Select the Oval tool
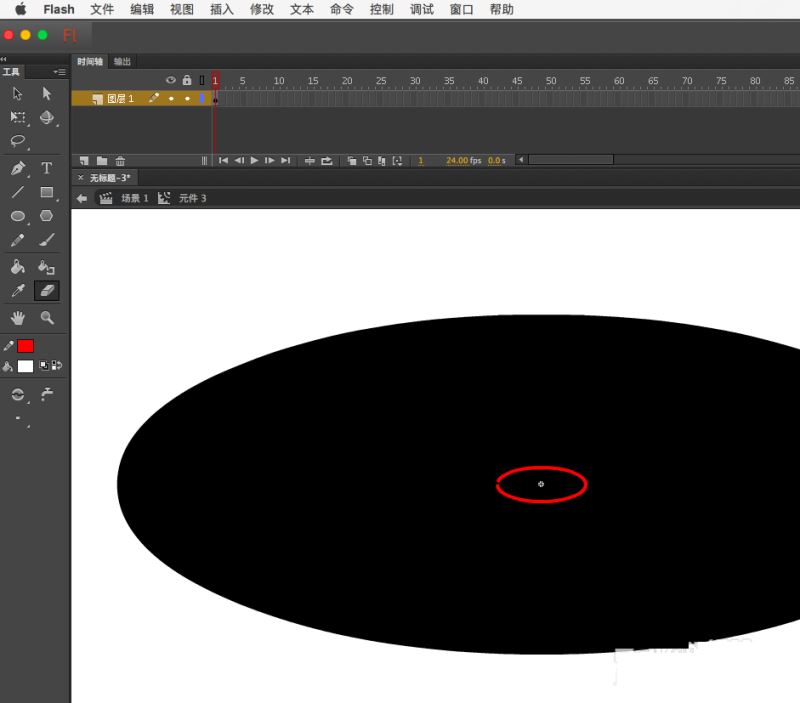This screenshot has height=703, width=800. [18, 216]
